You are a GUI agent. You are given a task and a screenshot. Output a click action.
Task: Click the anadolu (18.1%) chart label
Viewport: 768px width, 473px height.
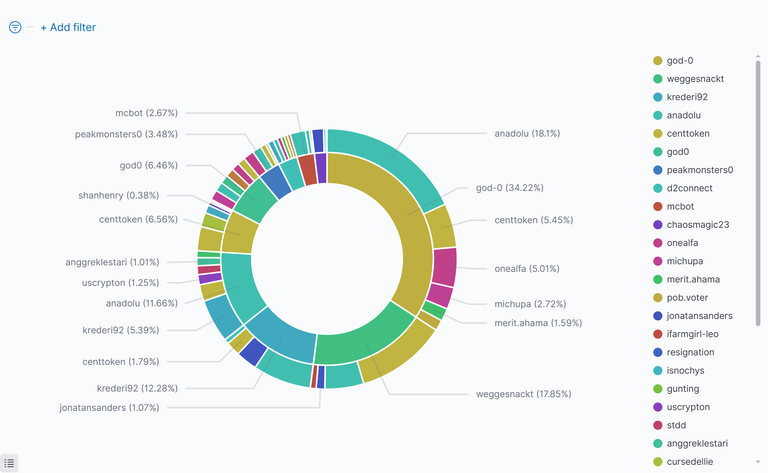(527, 133)
